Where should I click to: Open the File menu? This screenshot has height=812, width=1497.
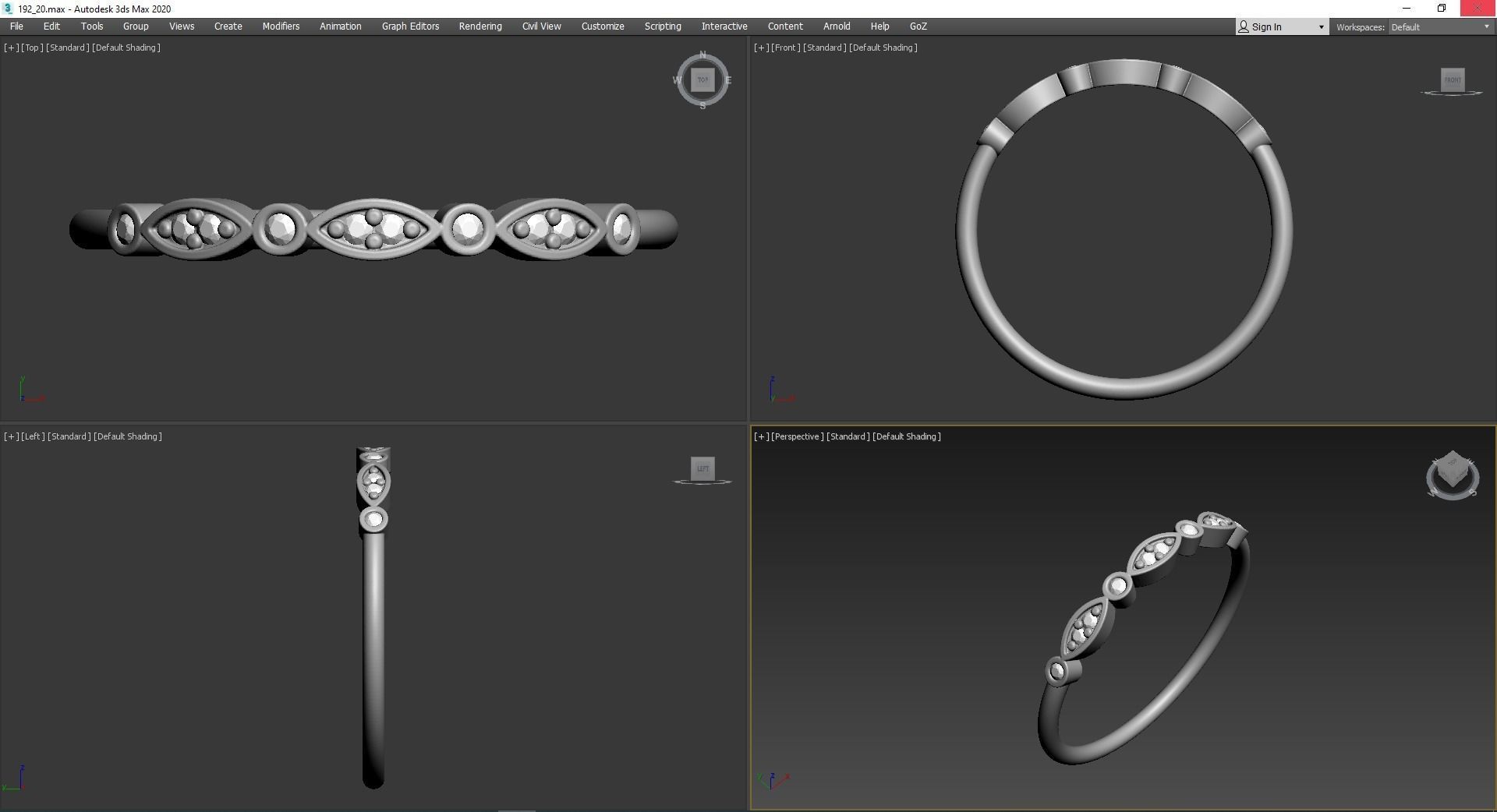[16, 26]
